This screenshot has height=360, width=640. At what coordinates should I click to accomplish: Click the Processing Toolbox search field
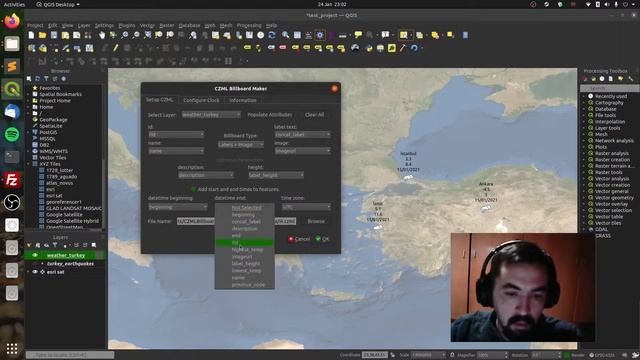coord(609,88)
